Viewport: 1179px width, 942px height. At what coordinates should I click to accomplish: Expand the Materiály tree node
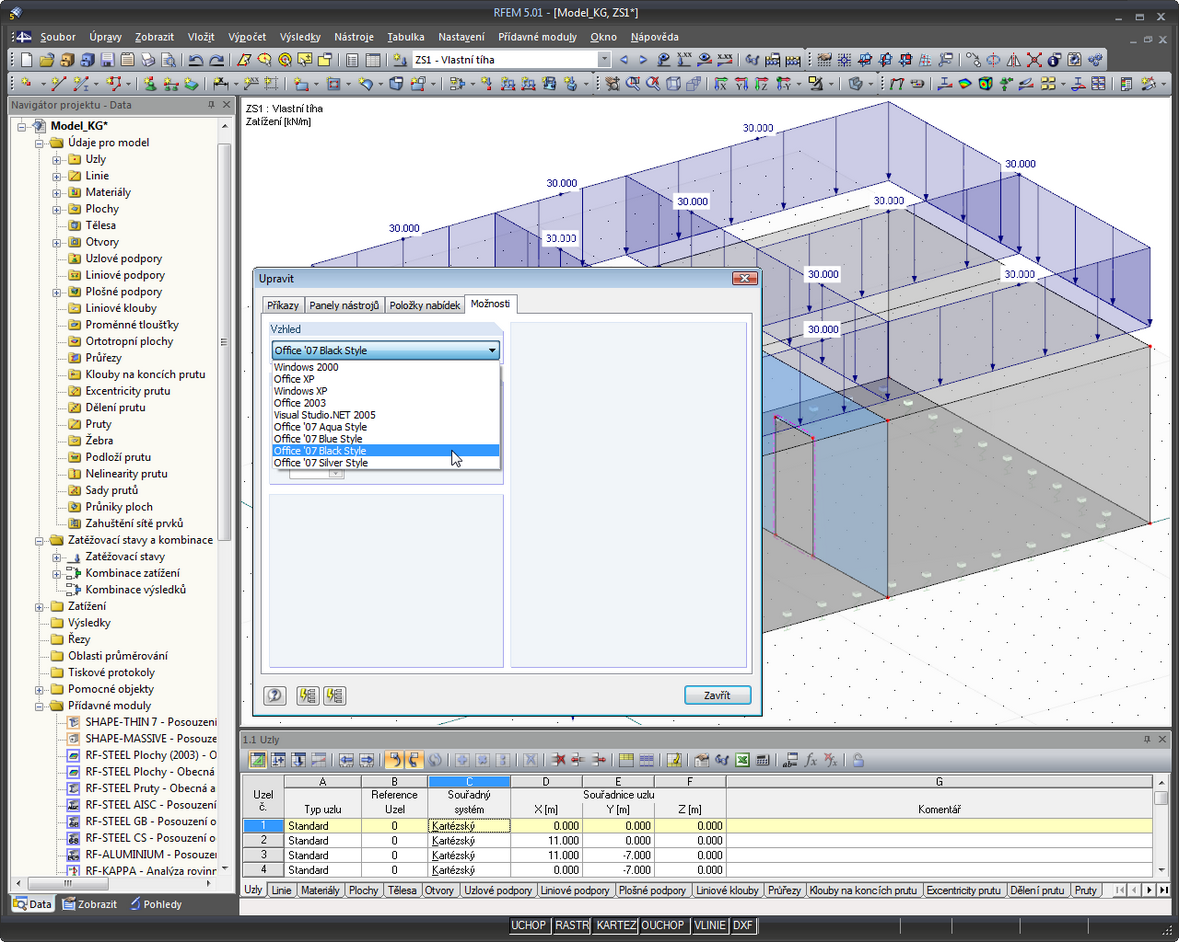click(x=58, y=192)
